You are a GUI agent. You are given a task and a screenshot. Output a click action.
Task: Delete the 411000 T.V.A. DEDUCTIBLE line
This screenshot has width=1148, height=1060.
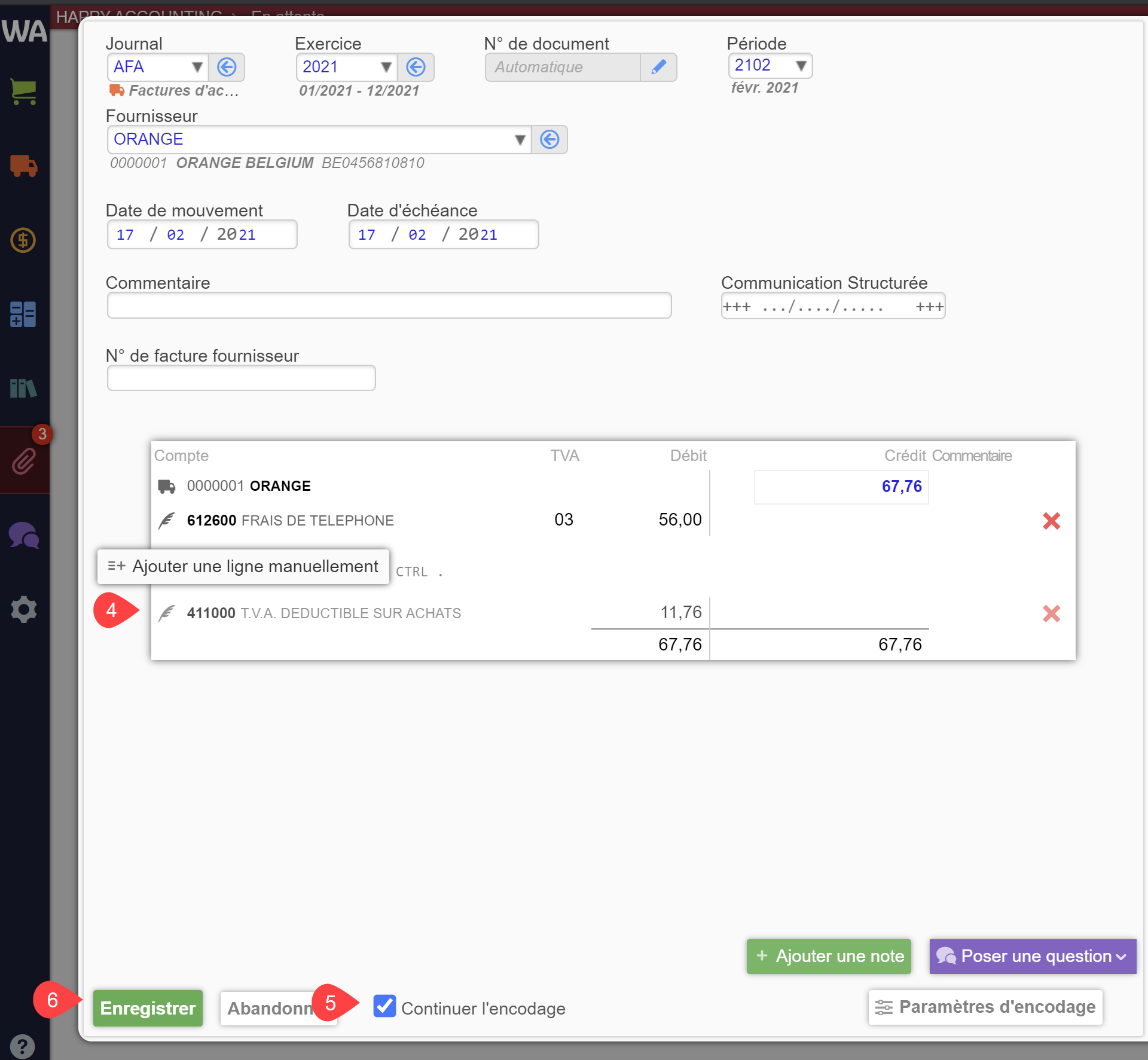click(1051, 613)
